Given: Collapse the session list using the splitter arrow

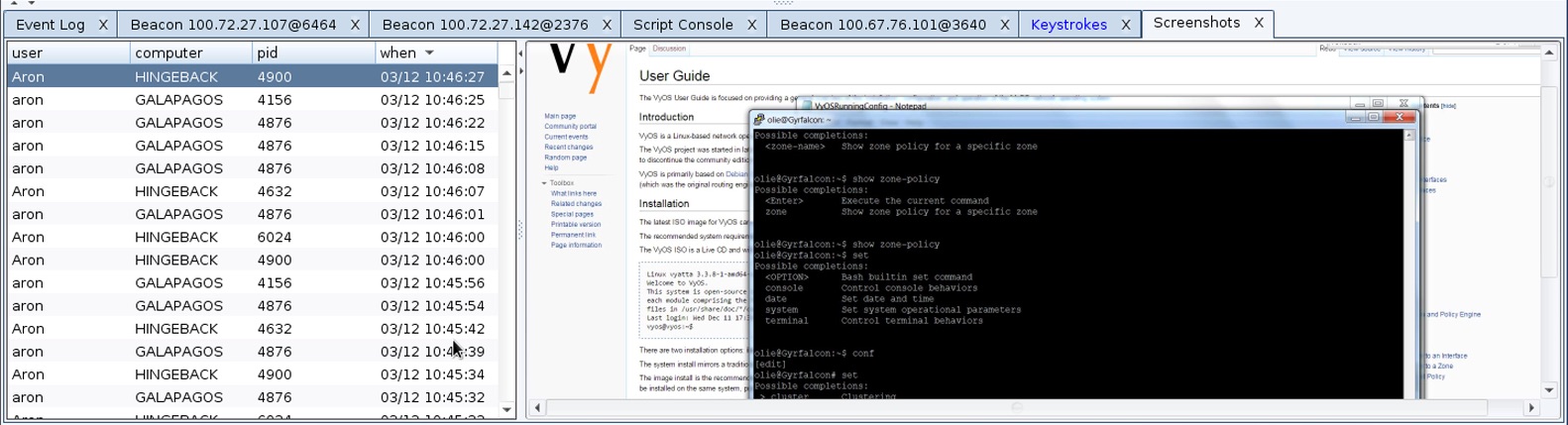Looking at the screenshot, I should point(521,54).
